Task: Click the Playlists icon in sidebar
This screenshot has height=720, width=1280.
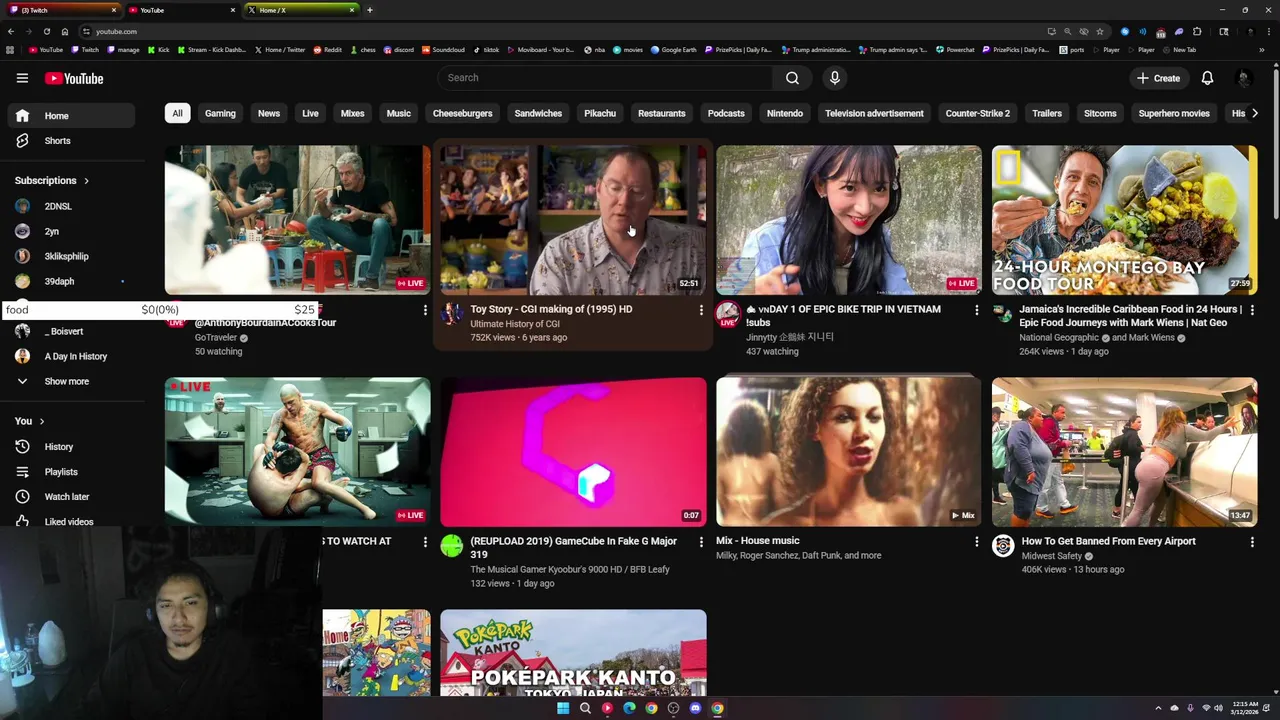Action: click(22, 472)
